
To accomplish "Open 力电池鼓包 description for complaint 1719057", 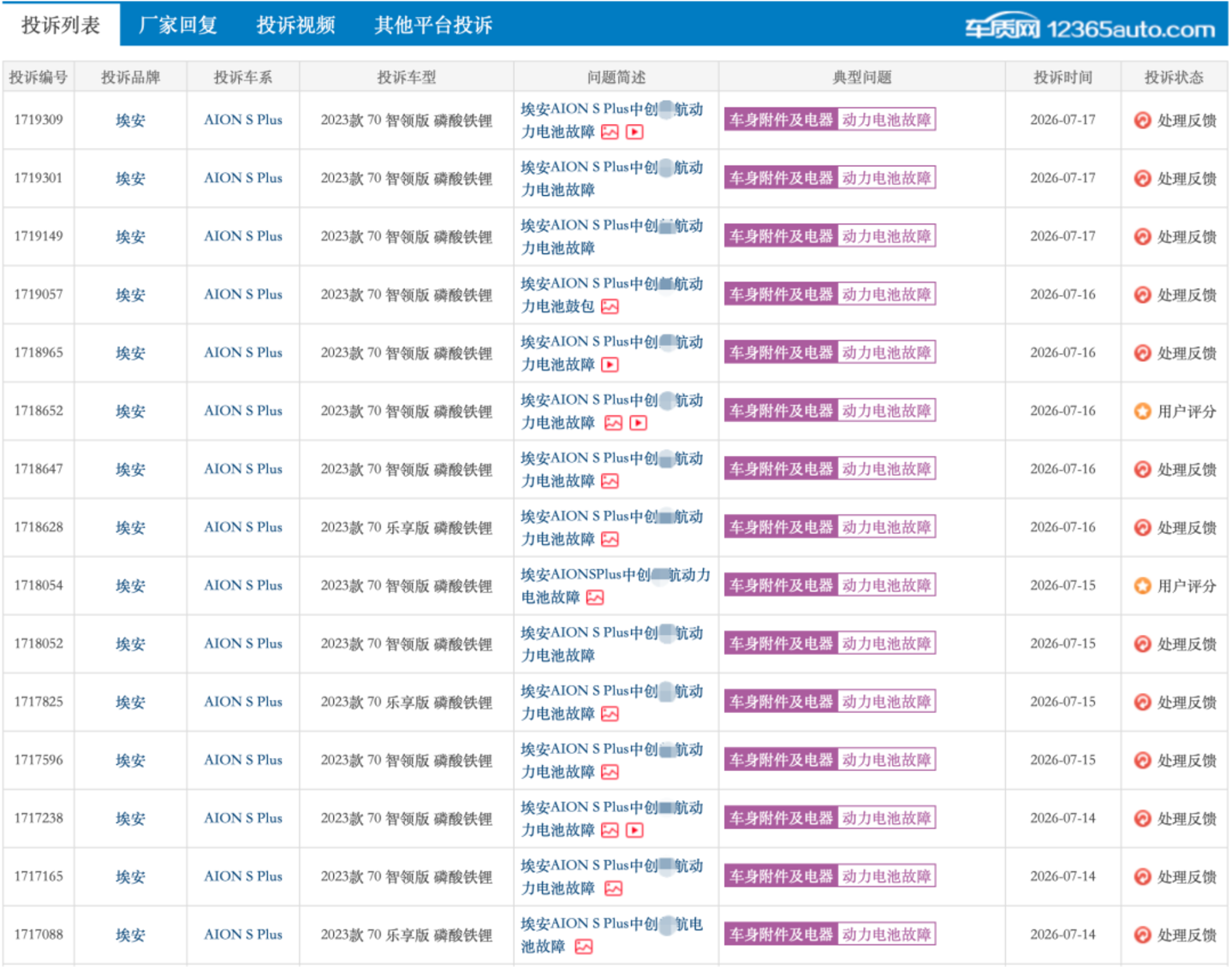I will tap(558, 306).
